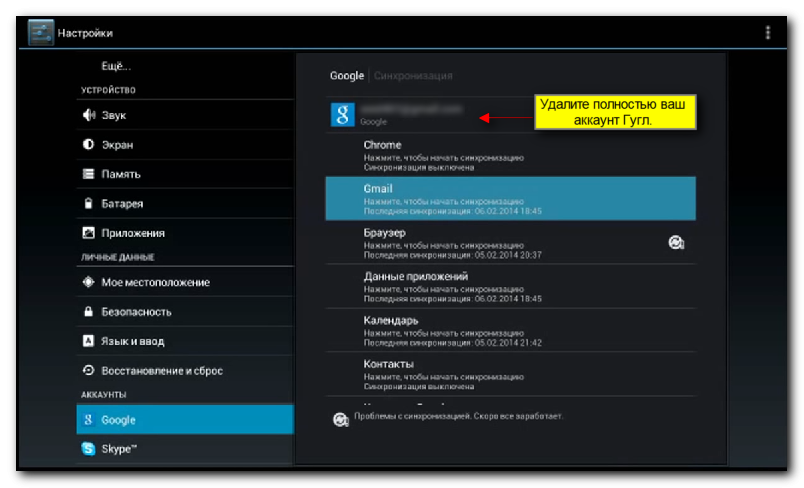Tap Контакты sync row
The height and width of the screenshot is (488, 804).
511,374
